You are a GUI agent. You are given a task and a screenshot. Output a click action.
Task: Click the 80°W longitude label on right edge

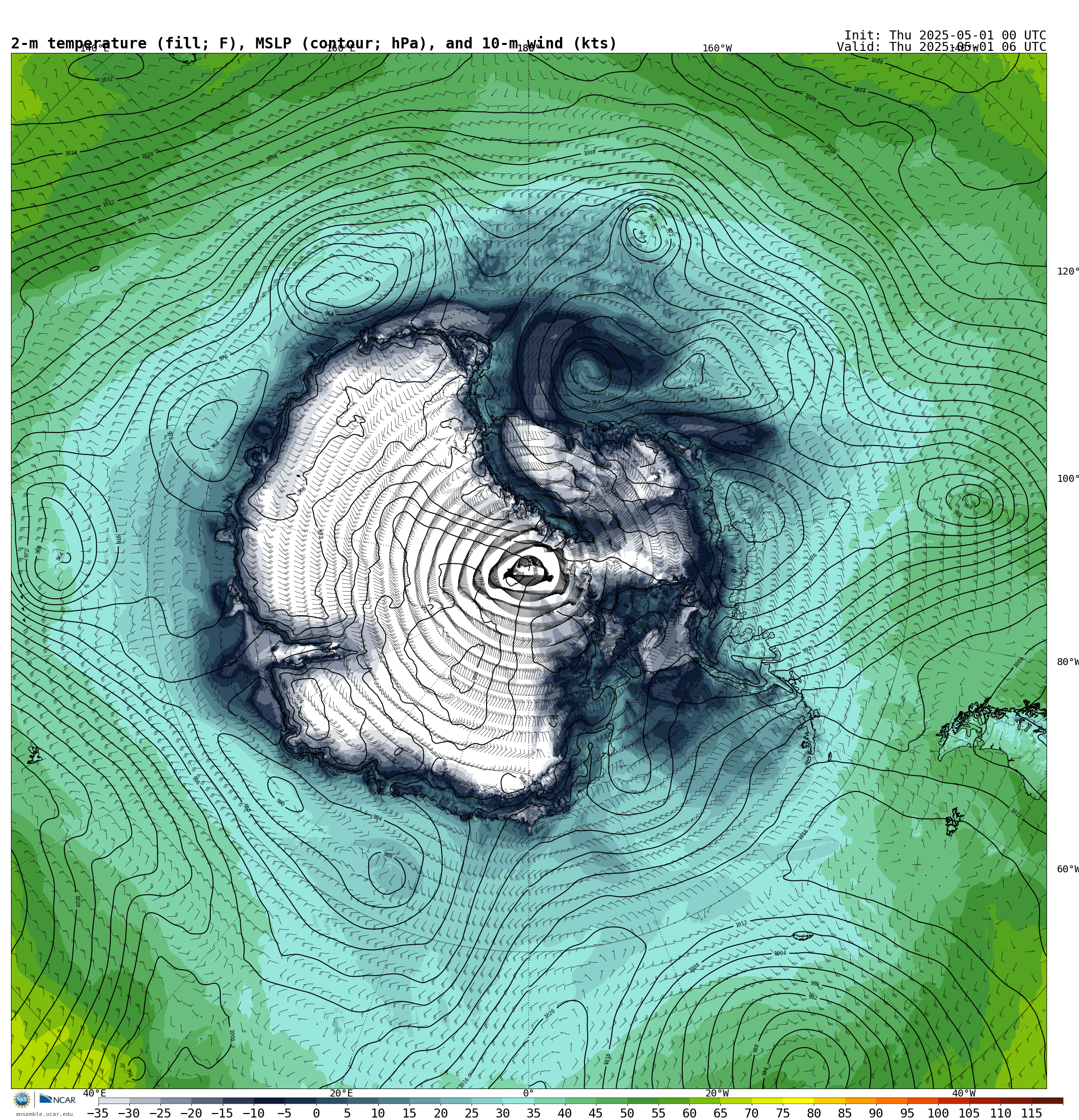pyautogui.click(x=1067, y=662)
